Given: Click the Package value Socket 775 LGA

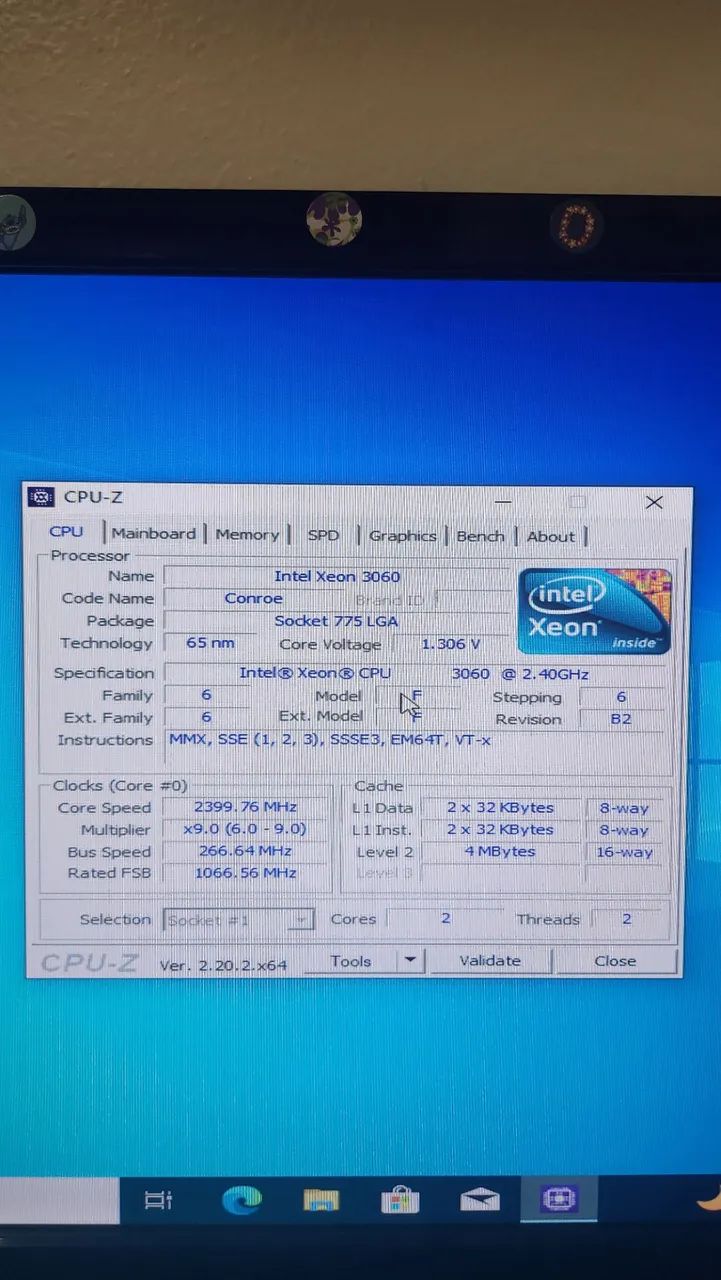Looking at the screenshot, I should pyautogui.click(x=337, y=621).
